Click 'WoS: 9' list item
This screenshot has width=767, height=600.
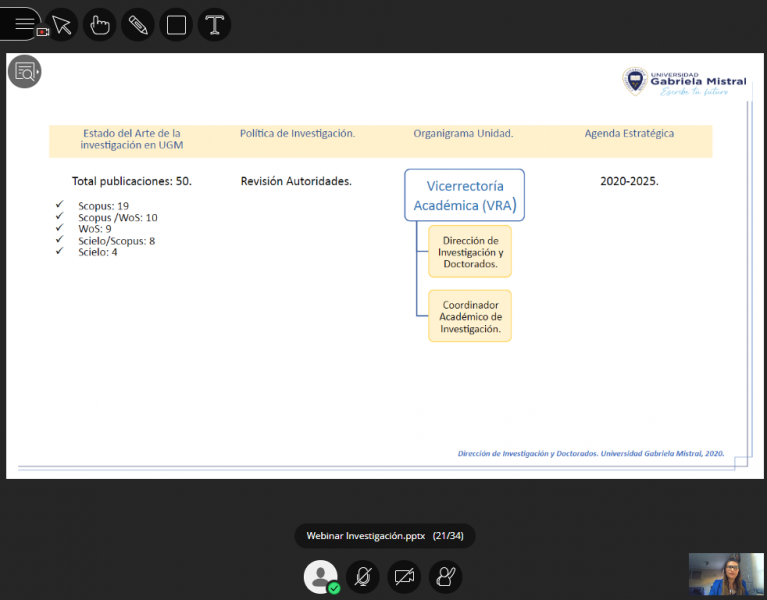tap(95, 229)
